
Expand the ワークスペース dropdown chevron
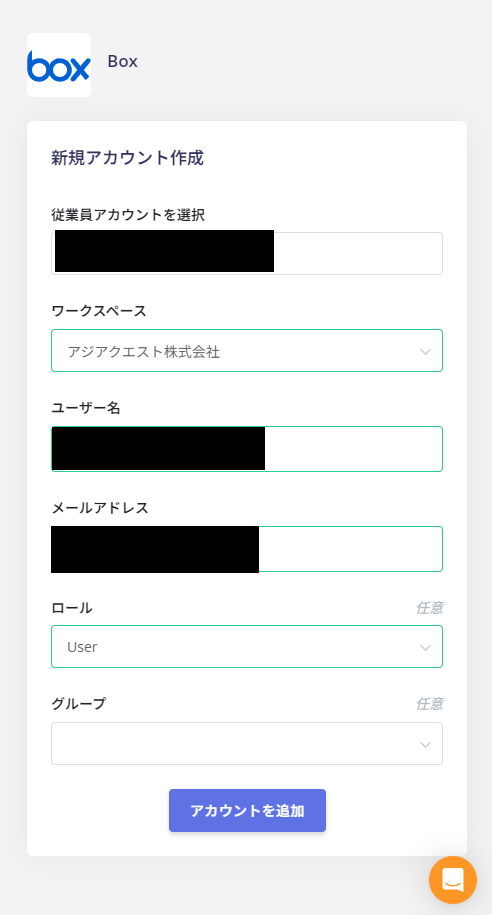[x=425, y=351]
